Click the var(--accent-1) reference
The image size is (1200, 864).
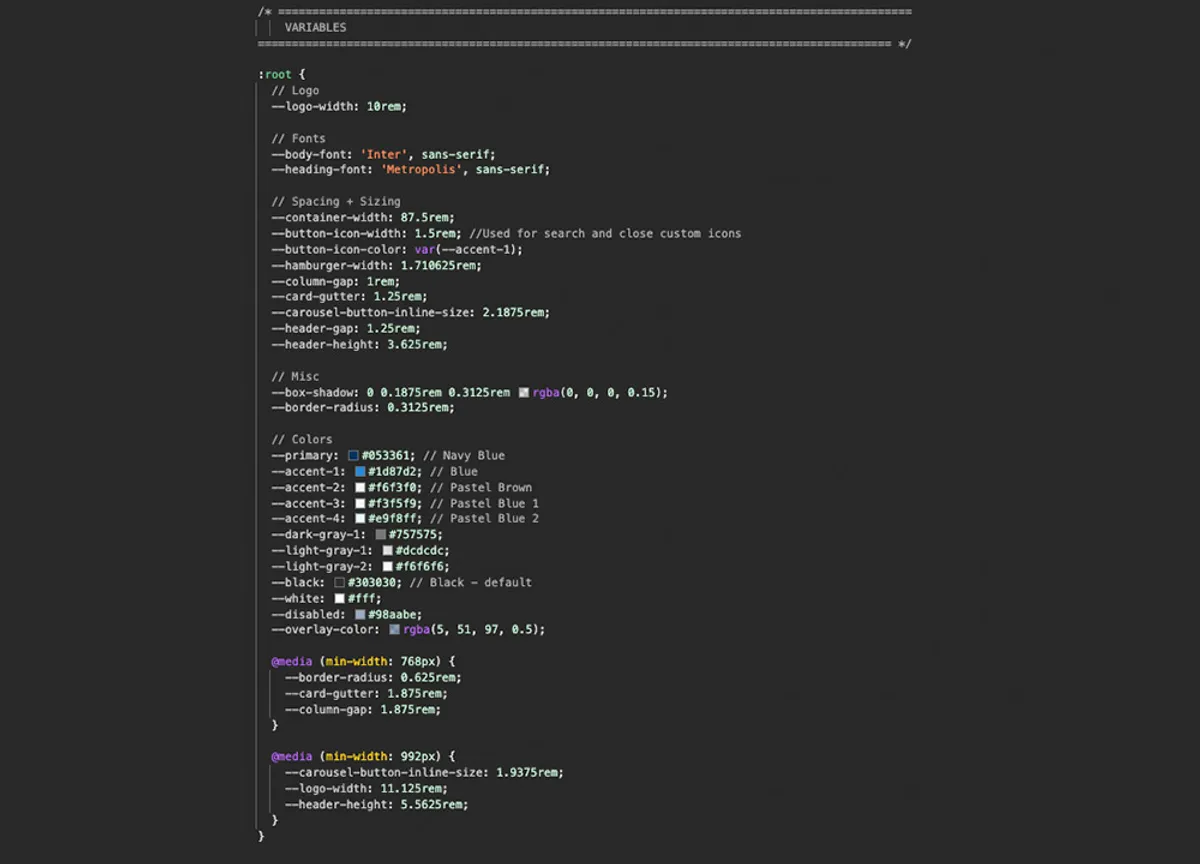click(466, 249)
